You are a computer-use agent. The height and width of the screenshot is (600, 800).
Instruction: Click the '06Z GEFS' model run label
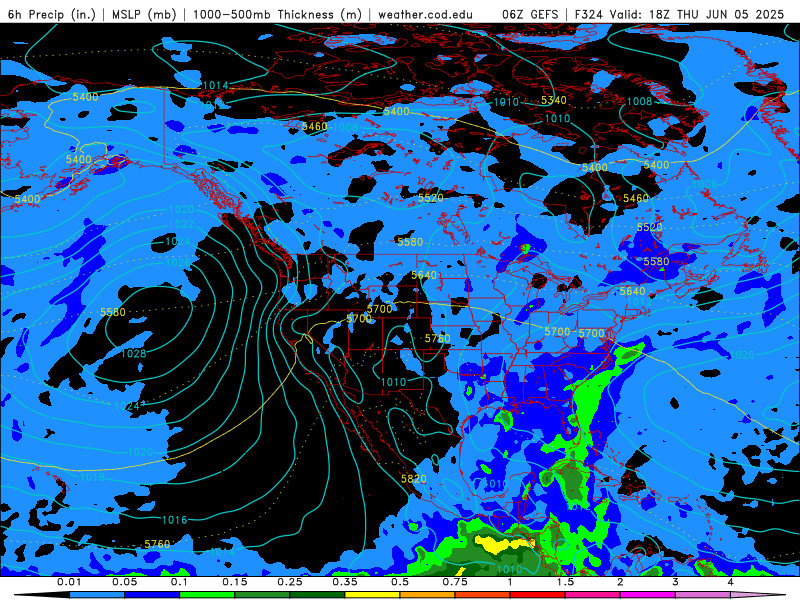(531, 14)
